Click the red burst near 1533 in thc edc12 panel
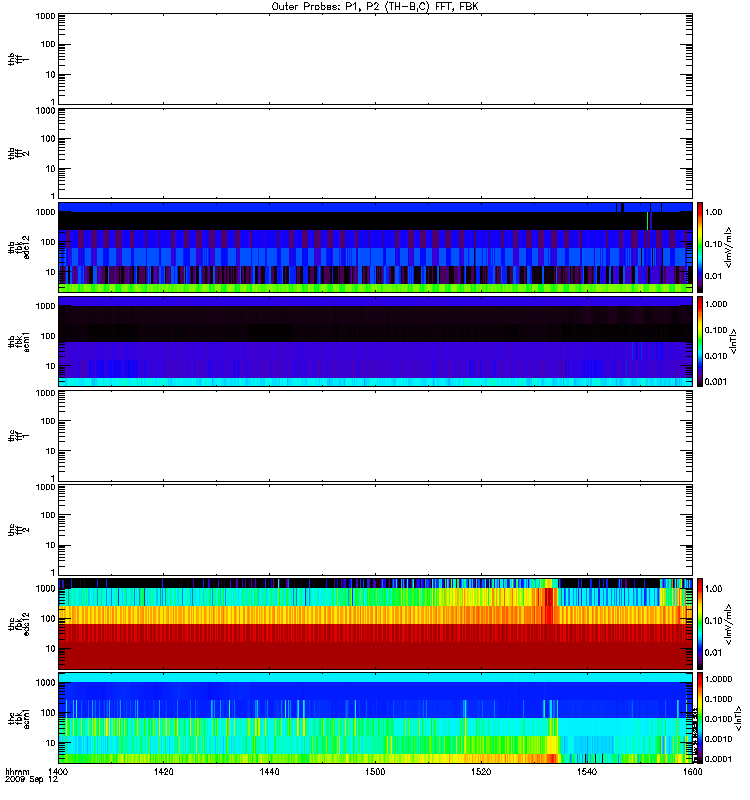The height and width of the screenshot is (800, 750). click(x=549, y=605)
